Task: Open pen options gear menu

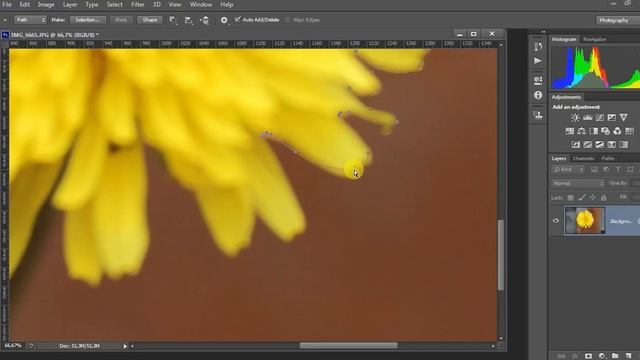Action: pos(224,20)
